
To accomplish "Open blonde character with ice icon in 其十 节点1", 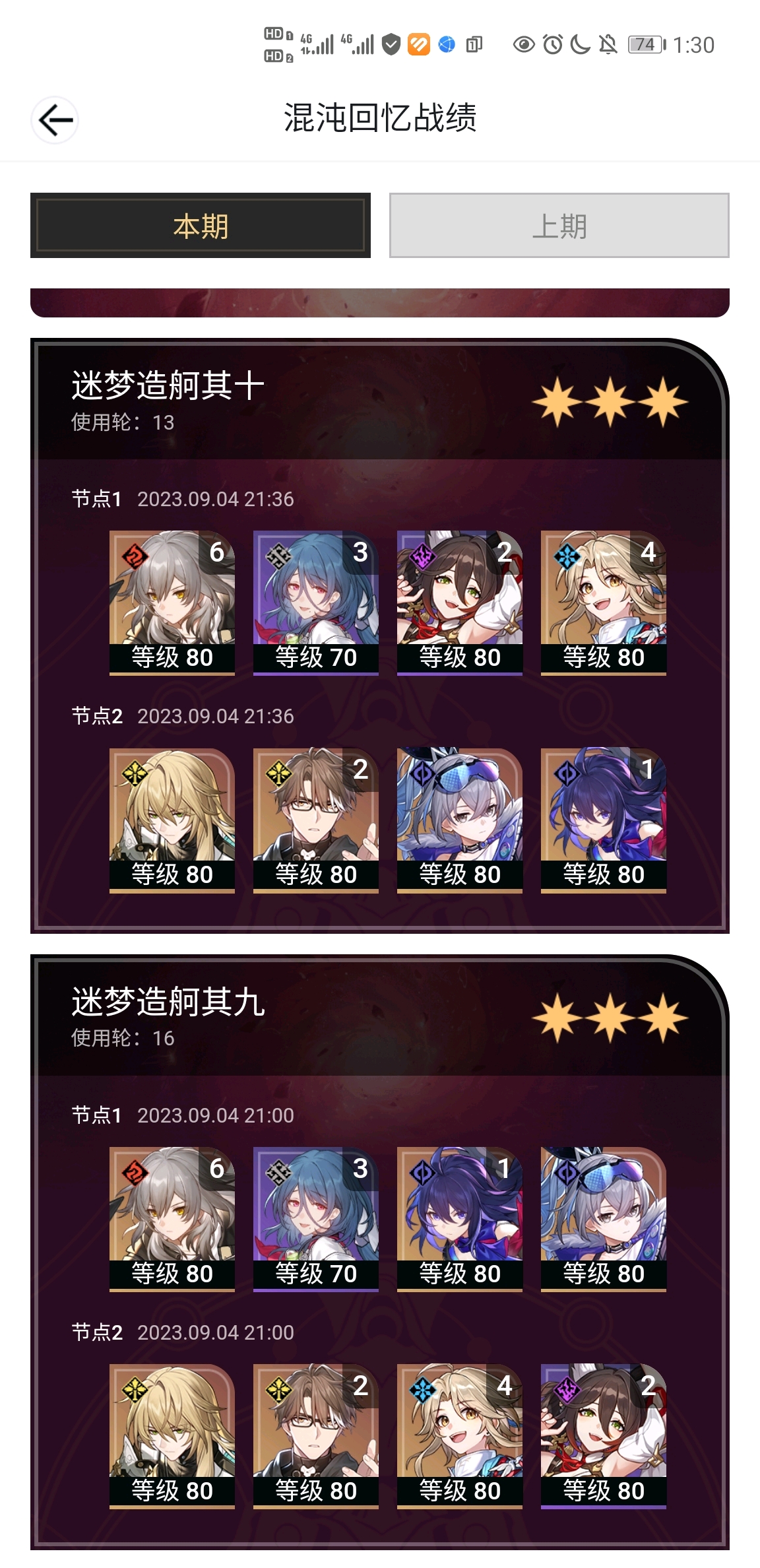I will pyautogui.click(x=604, y=603).
